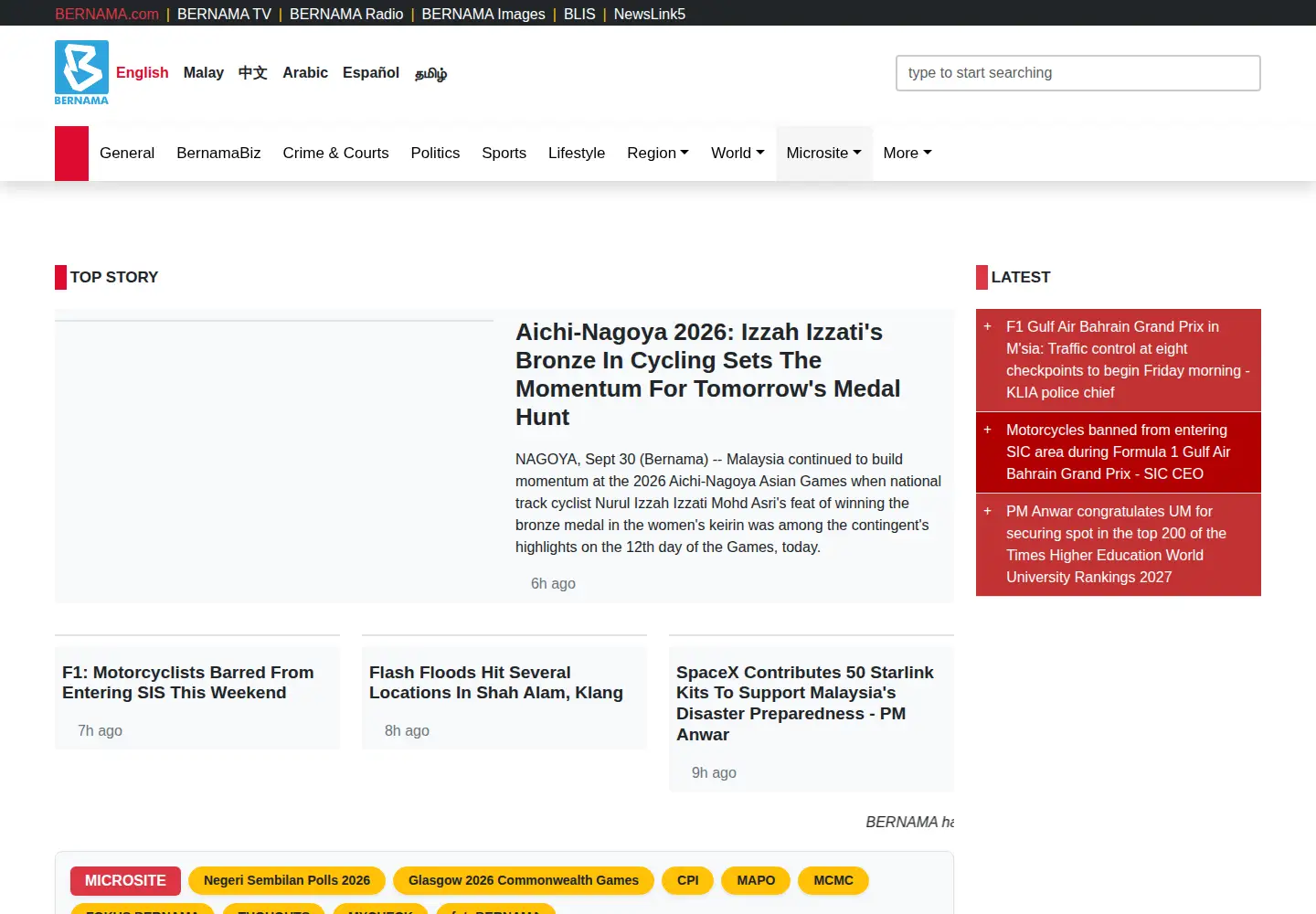Viewport: 1316px width, 914px height.
Task: Open F1 Motorcyclists Barred story
Action: [188, 683]
